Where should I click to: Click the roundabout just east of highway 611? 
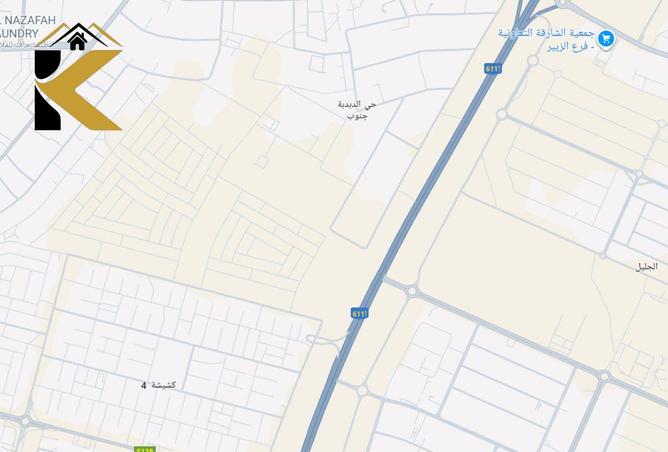(412, 292)
